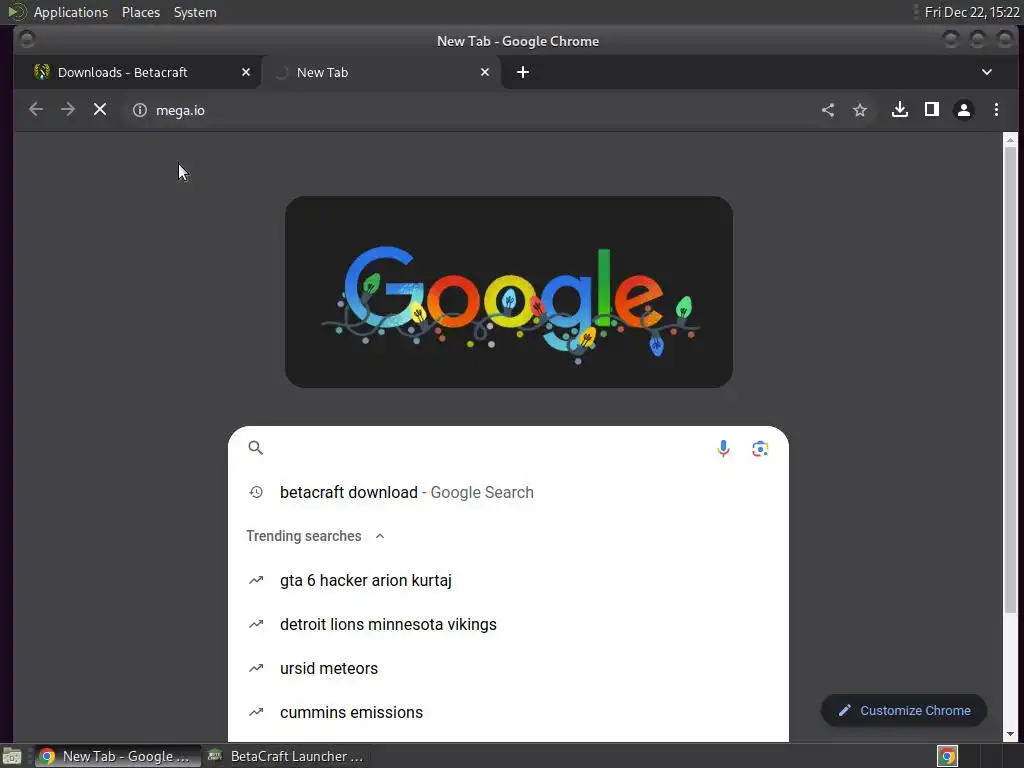Search for ursid meteors
The height and width of the screenshot is (768, 1024).
(508, 668)
